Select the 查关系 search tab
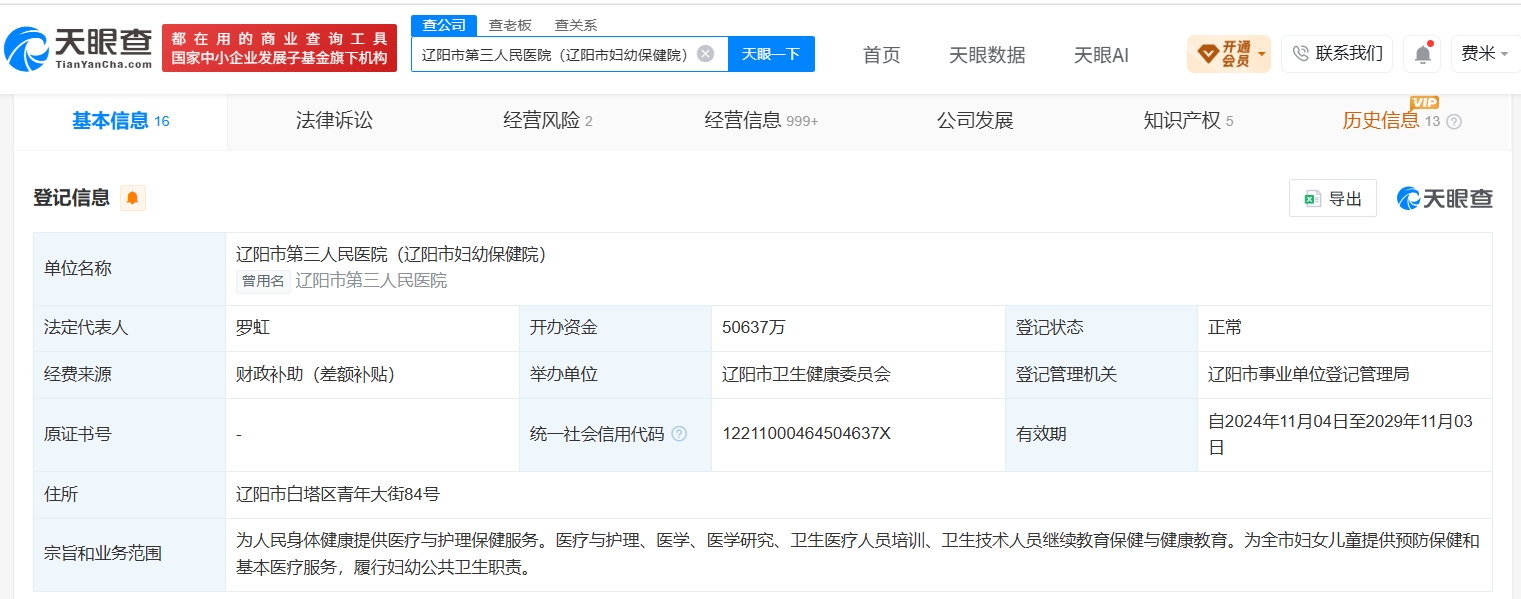Image resolution: width=1521 pixels, height=599 pixels. click(576, 25)
